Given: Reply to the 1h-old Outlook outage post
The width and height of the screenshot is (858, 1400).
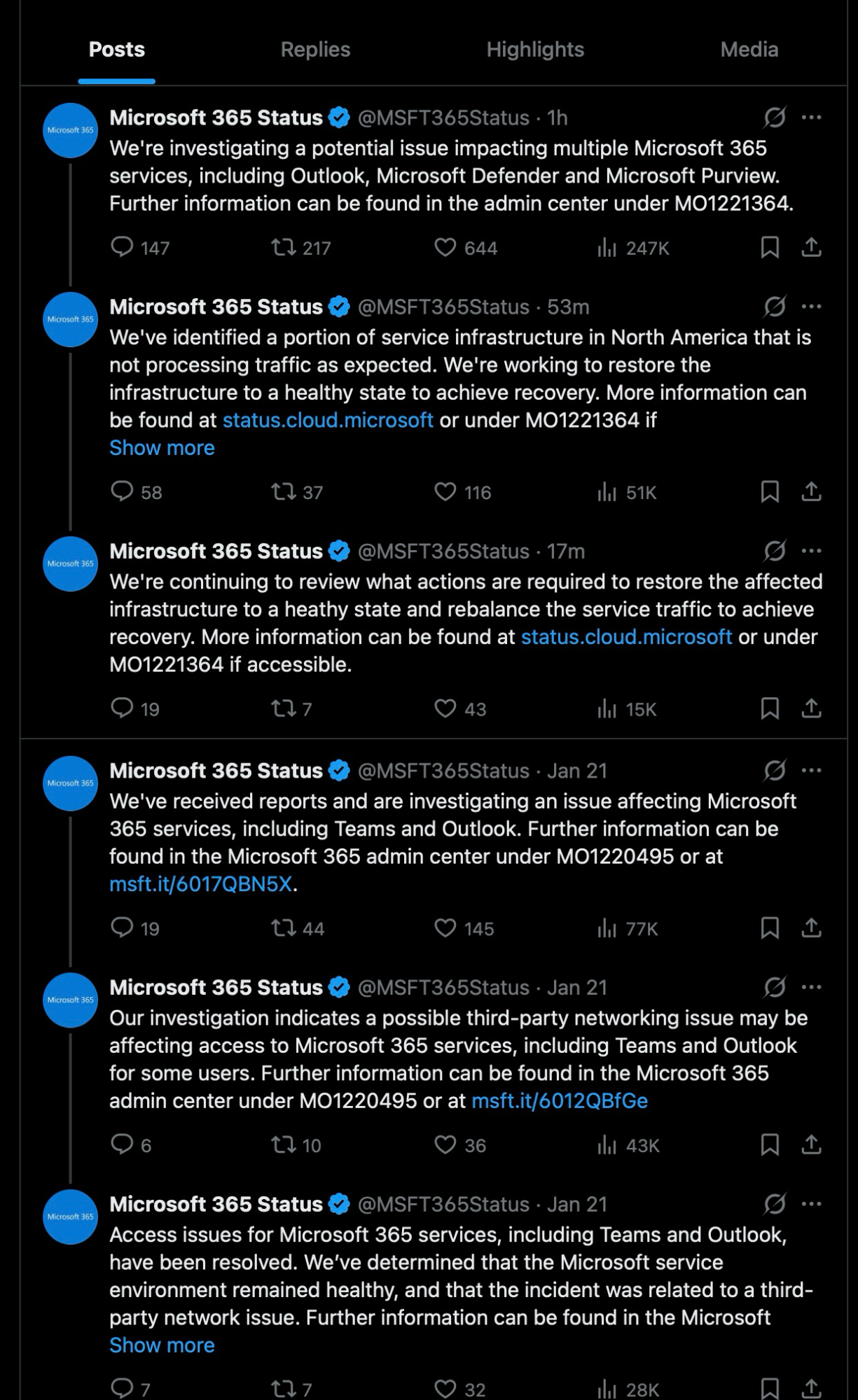Looking at the screenshot, I should click(x=123, y=247).
